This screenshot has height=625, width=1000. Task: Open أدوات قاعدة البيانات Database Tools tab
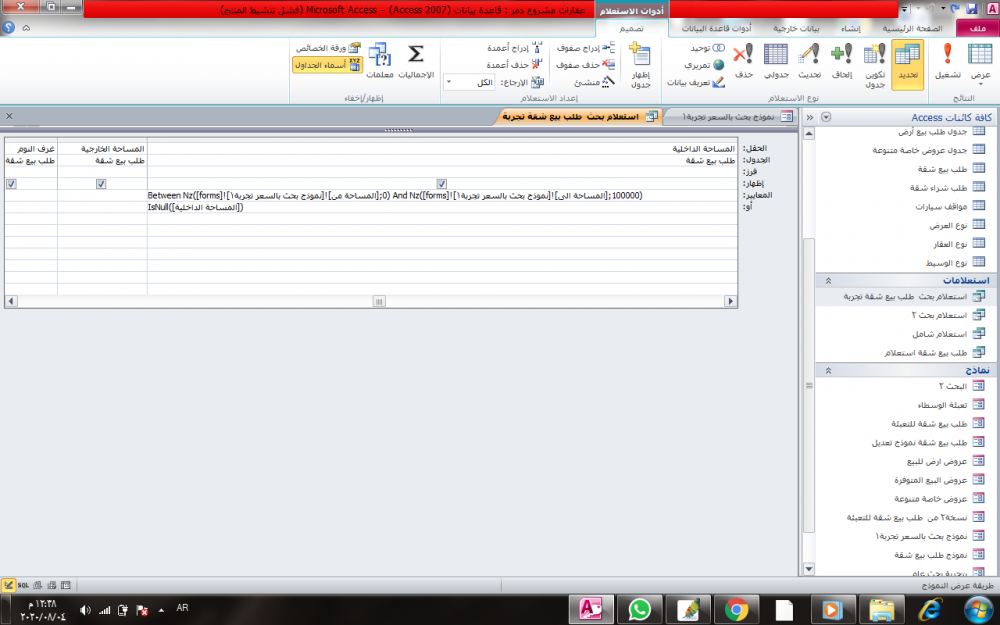(x=716, y=29)
